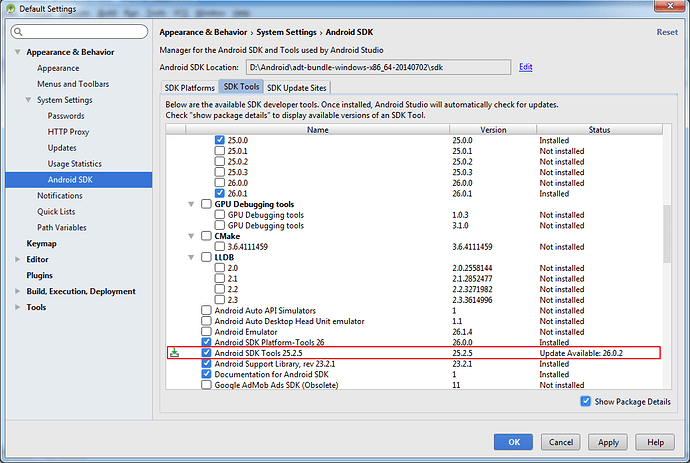Expand the Build, Execution, Deployment section

[17, 291]
